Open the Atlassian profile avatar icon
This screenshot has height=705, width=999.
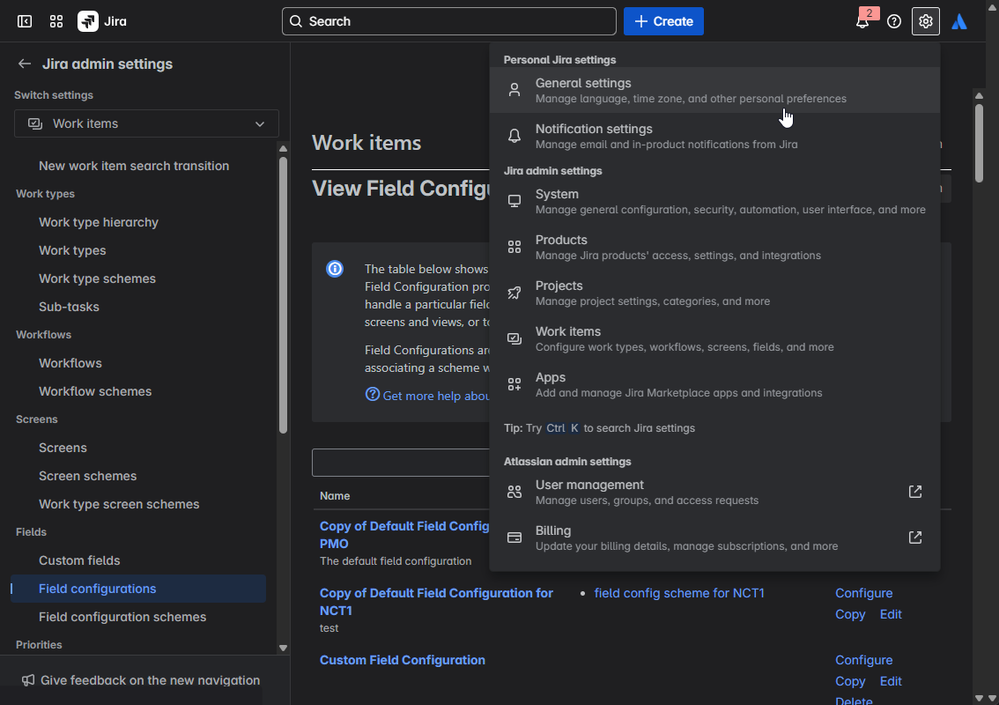pos(959,21)
